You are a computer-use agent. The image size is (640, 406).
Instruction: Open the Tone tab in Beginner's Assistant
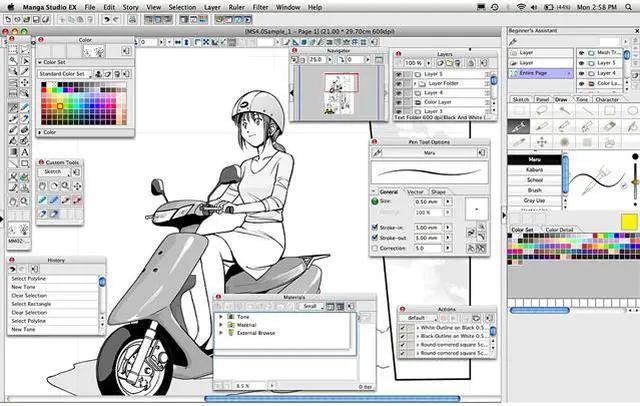(x=582, y=100)
